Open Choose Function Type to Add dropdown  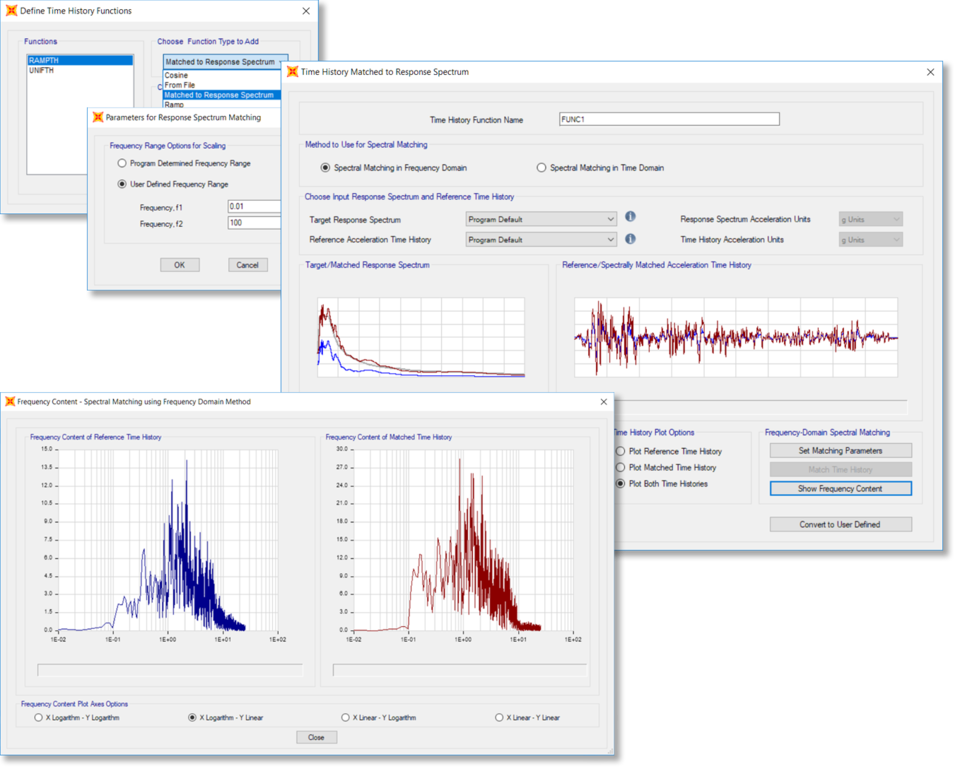pyautogui.click(x=225, y=62)
